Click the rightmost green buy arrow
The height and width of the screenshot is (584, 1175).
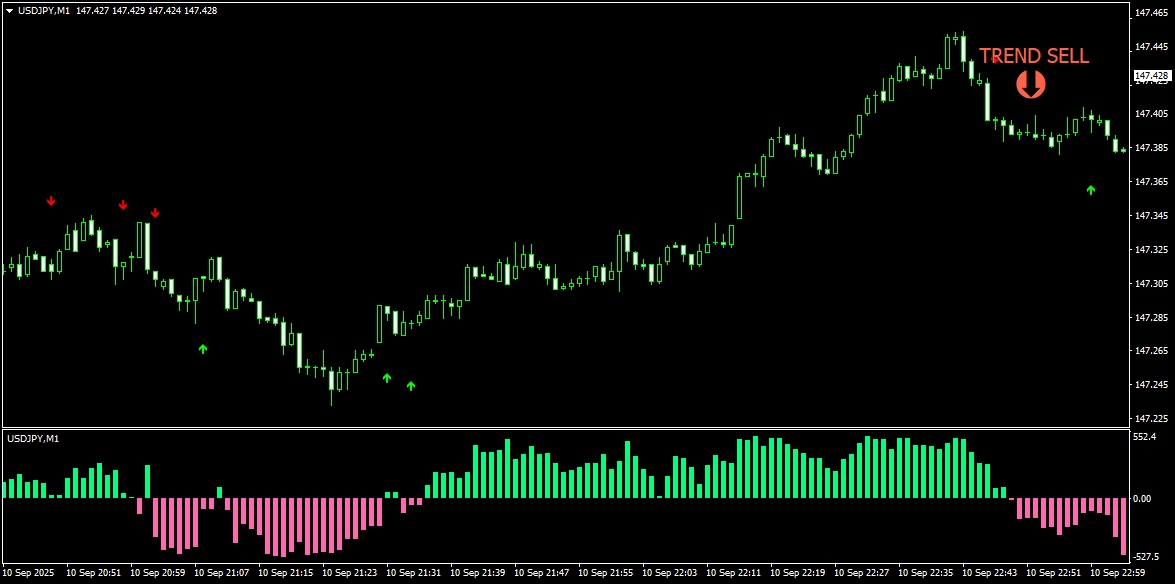tap(1091, 190)
